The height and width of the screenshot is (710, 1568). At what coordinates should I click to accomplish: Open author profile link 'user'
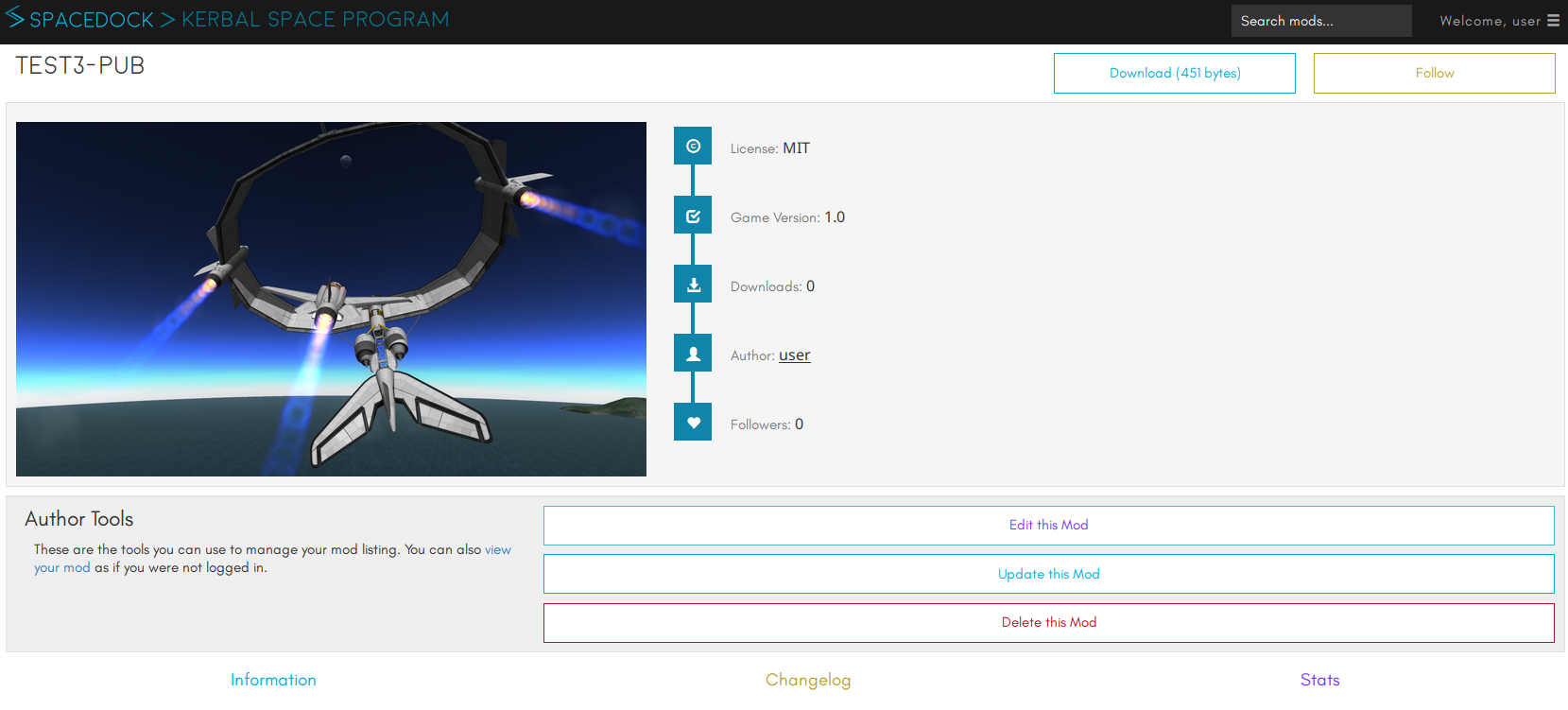[x=795, y=355]
